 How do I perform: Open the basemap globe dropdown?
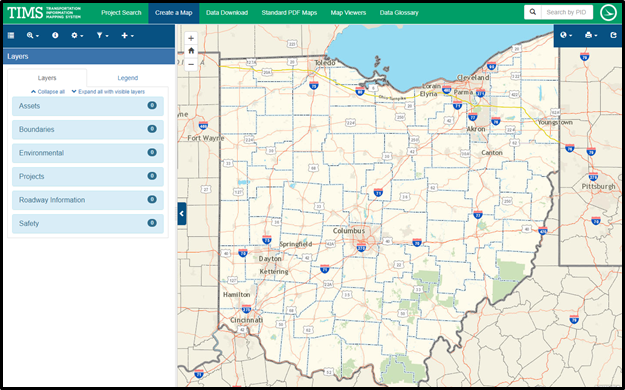[x=566, y=35]
